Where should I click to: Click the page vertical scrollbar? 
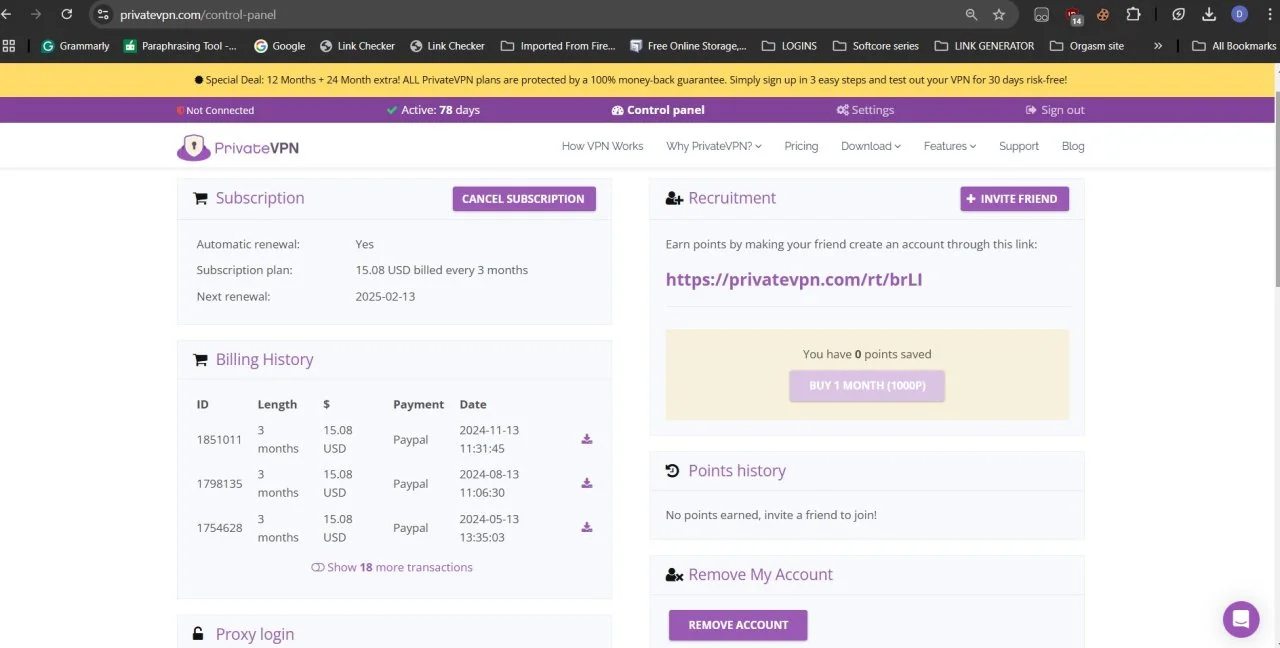pos(1276,190)
